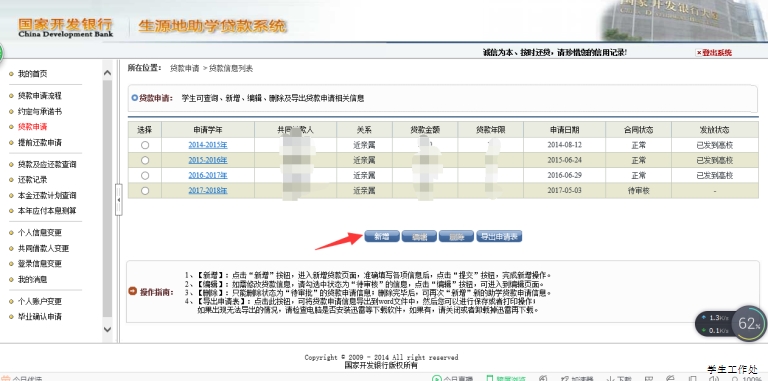Click the 导出申请表 button
Screen dimensions: 768x381
(x=499, y=237)
